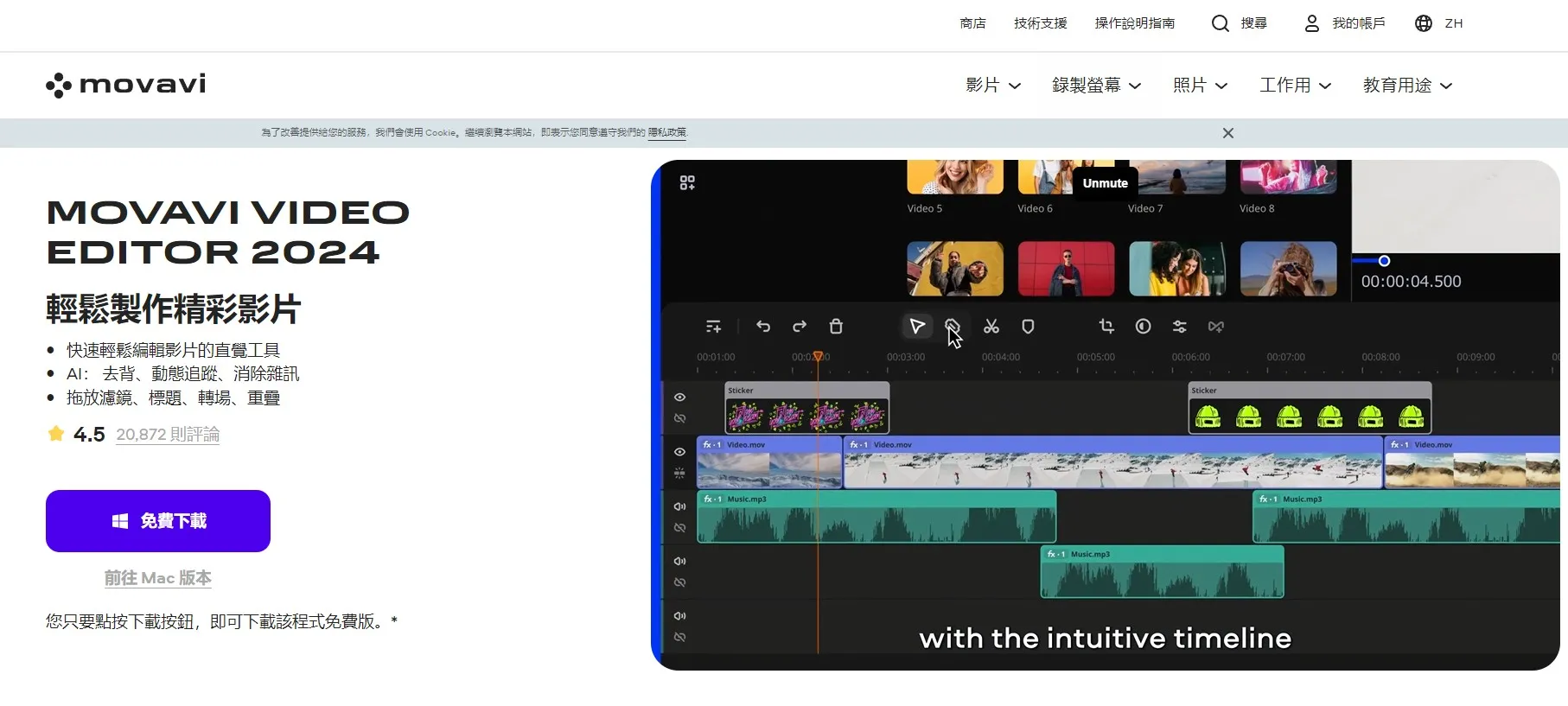1568x706 pixels.
Task: Expand the 影片 menu dropdown
Action: (x=993, y=86)
